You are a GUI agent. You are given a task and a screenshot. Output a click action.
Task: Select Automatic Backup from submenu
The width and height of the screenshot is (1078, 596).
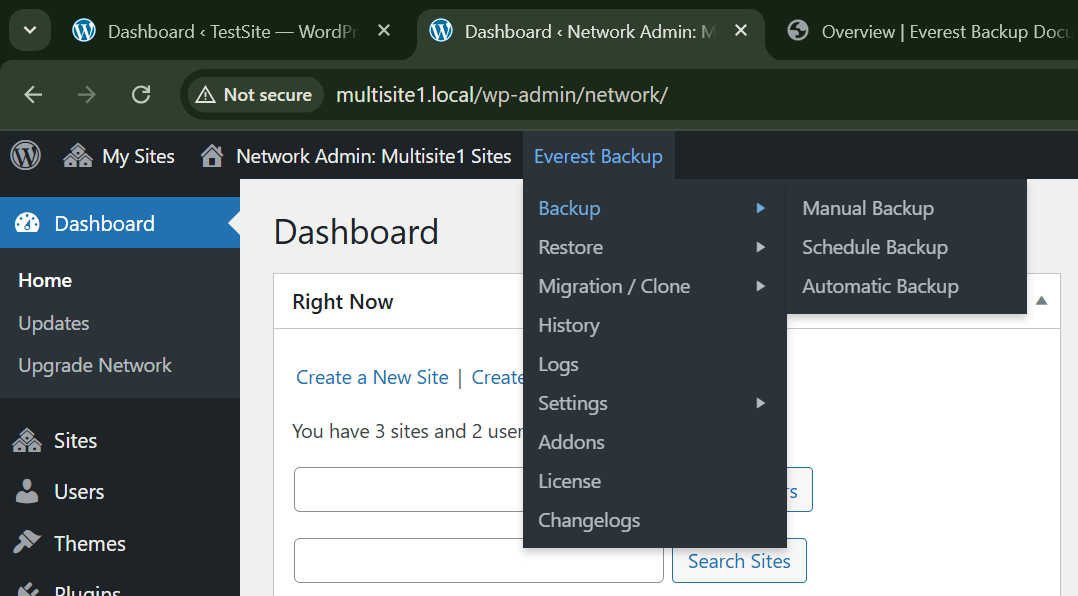(x=880, y=286)
